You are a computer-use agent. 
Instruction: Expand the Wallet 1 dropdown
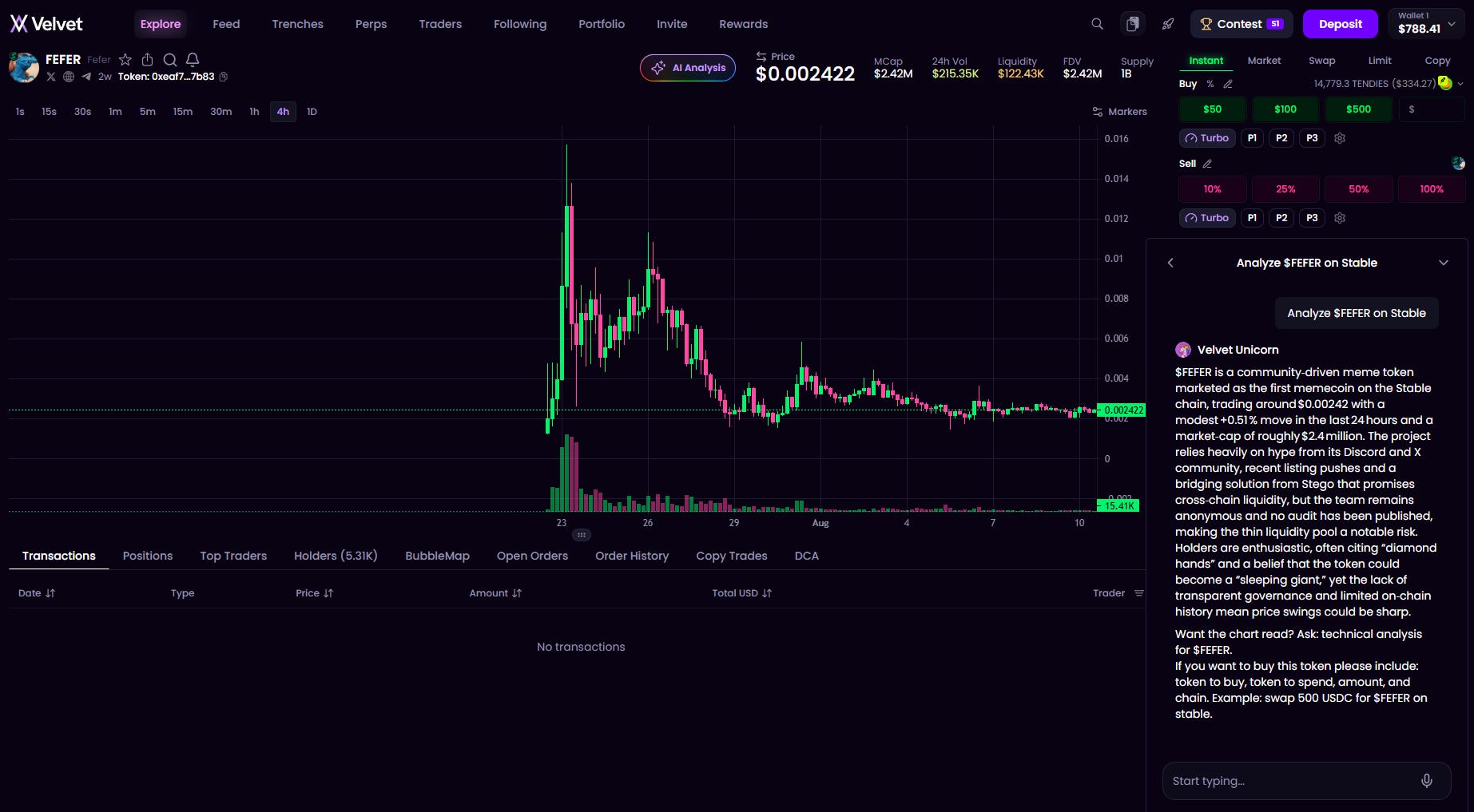[1427, 24]
